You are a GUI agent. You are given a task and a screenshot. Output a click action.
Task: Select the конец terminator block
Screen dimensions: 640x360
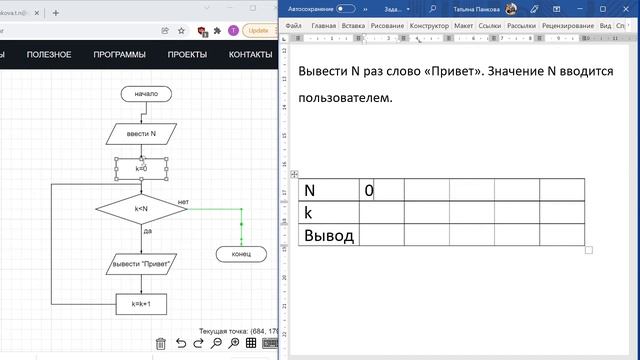(x=241, y=254)
